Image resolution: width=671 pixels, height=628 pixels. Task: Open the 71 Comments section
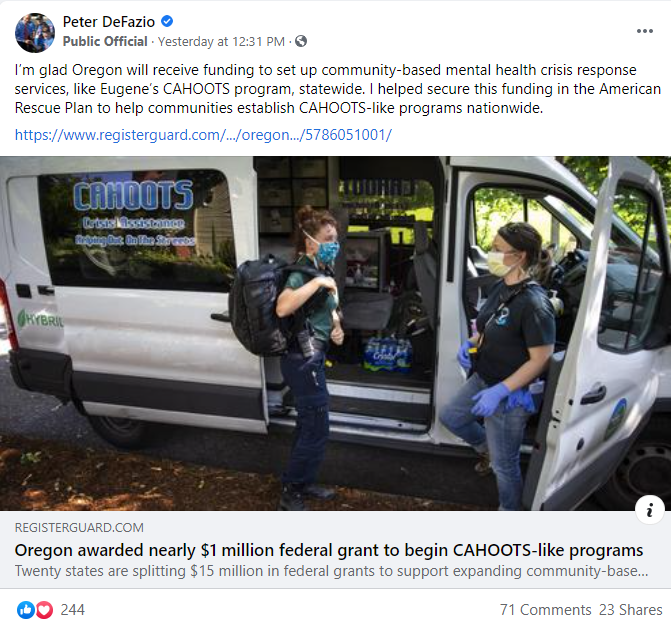[546, 610]
